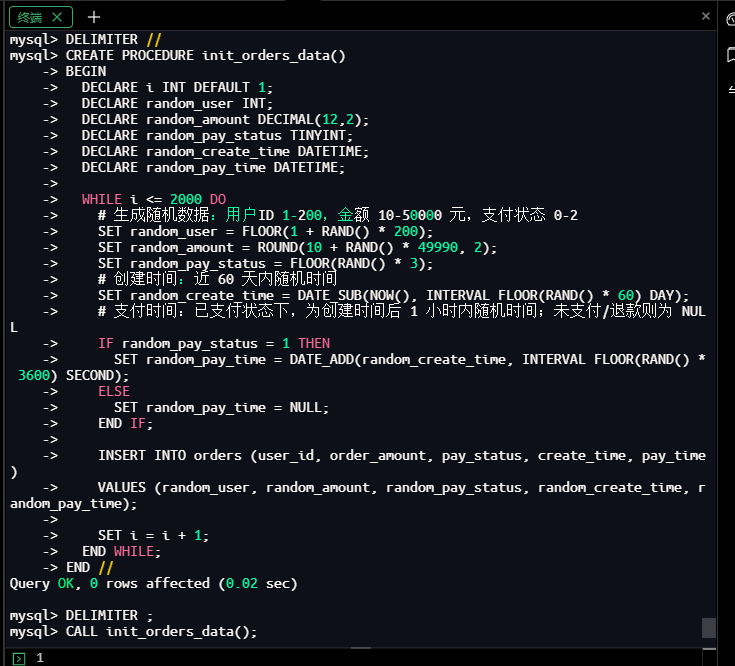Close the terminal panel with gray X

[x=705, y=16]
